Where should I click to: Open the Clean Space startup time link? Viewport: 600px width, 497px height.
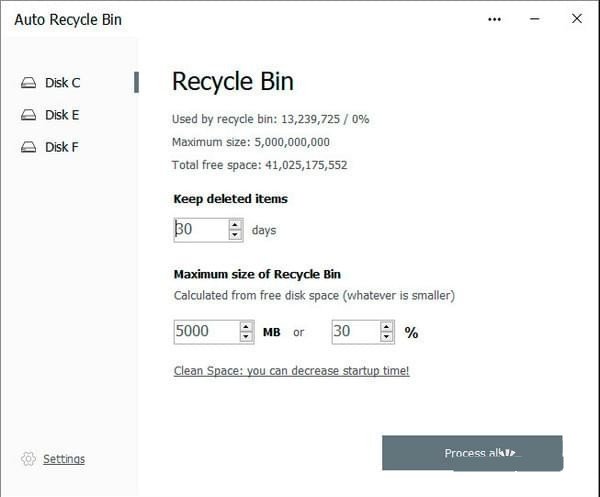(291, 371)
